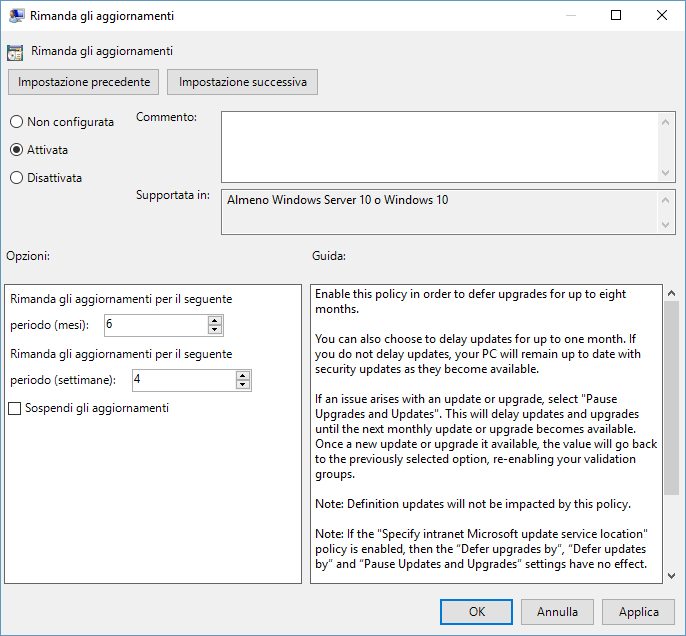
Task: Click Annulla to cancel changes
Action: pos(557,612)
